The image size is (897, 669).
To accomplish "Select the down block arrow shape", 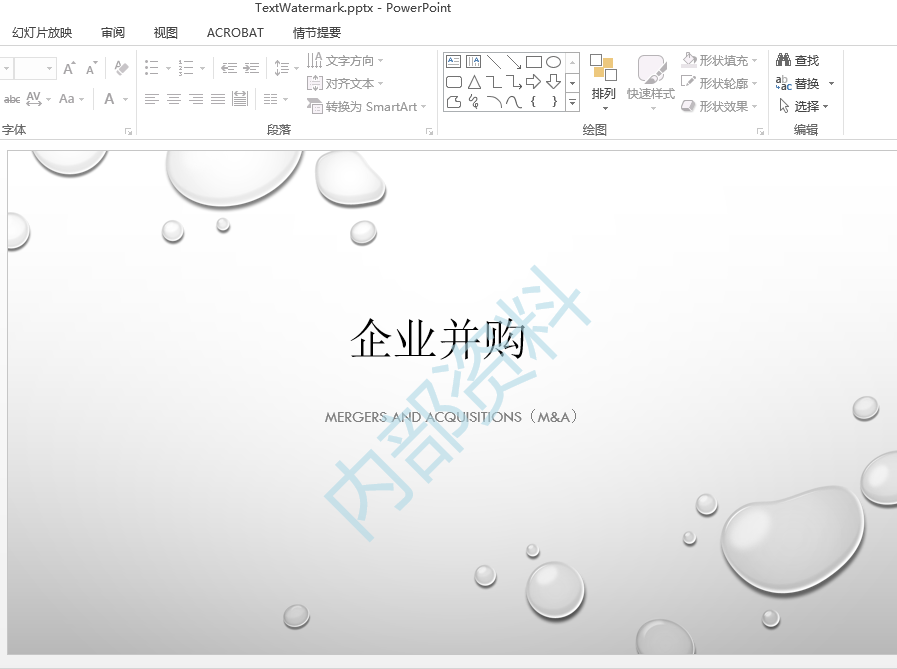I will pos(553,82).
